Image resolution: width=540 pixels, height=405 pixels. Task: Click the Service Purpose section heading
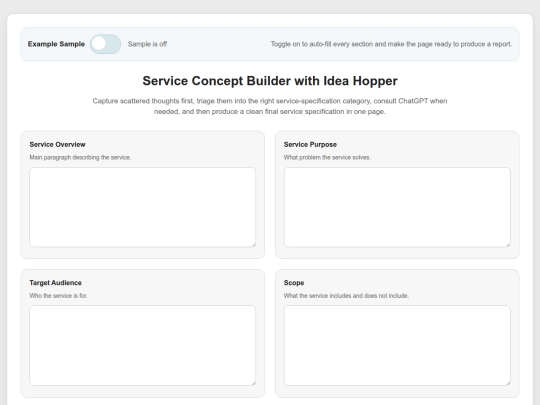point(310,145)
